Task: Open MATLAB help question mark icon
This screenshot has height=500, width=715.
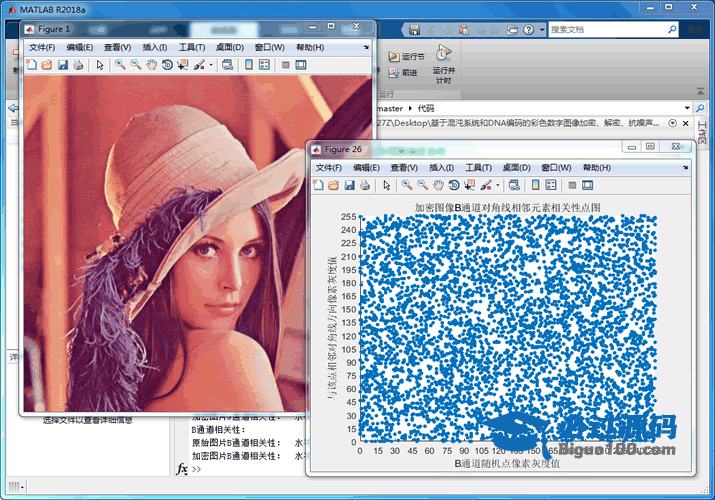Action: coord(528,30)
